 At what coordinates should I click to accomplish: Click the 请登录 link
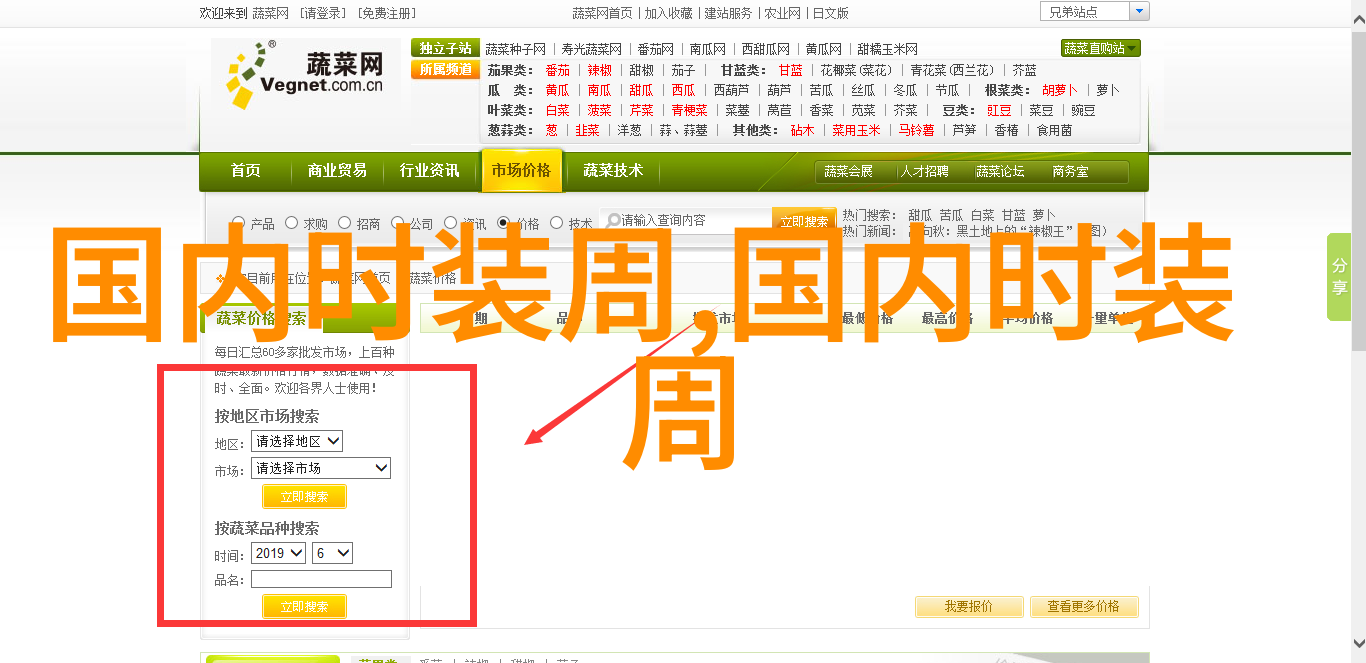click(321, 13)
